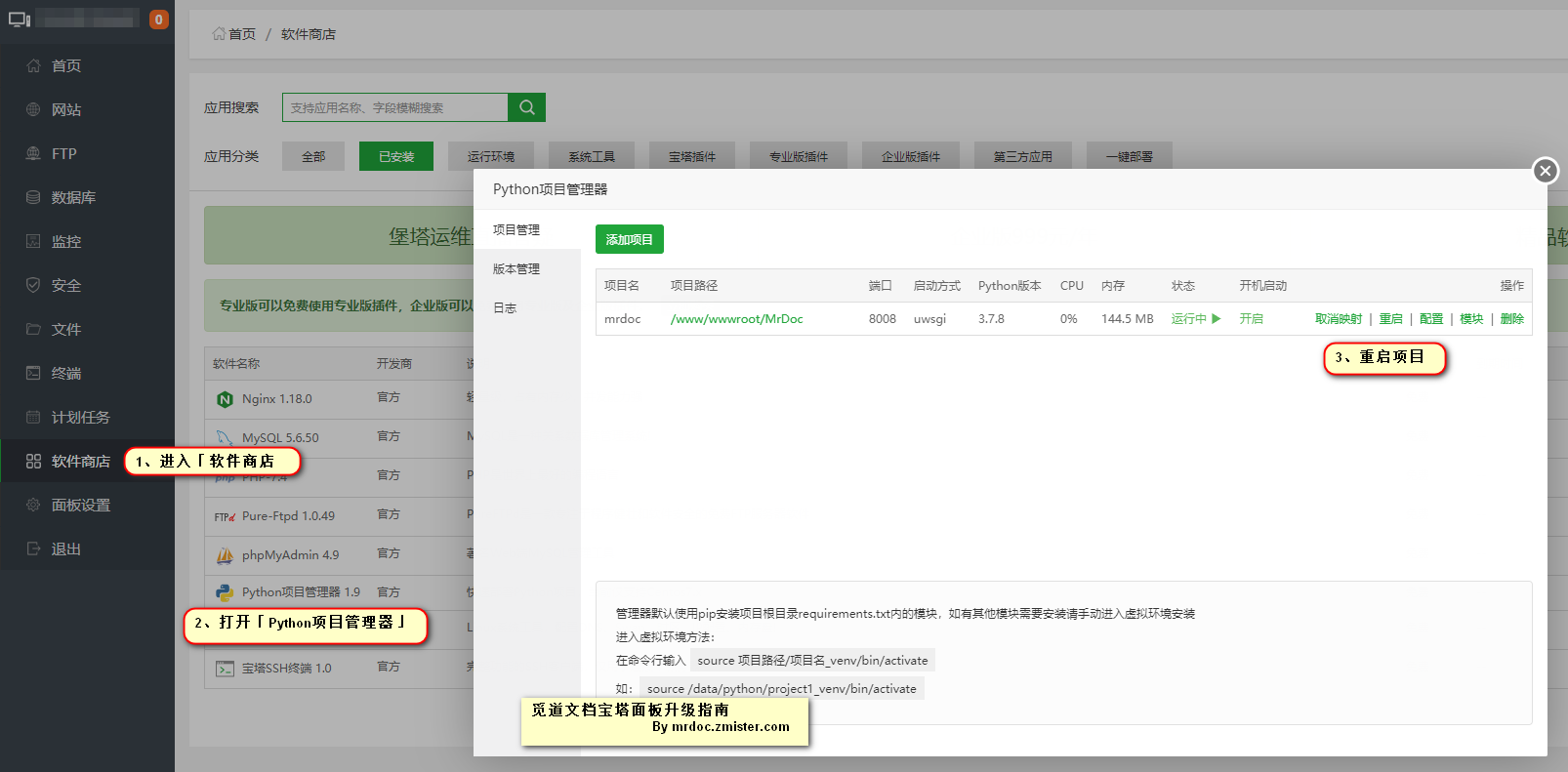The height and width of the screenshot is (772, 1568).
Task: Click the application search input field
Action: click(x=394, y=107)
